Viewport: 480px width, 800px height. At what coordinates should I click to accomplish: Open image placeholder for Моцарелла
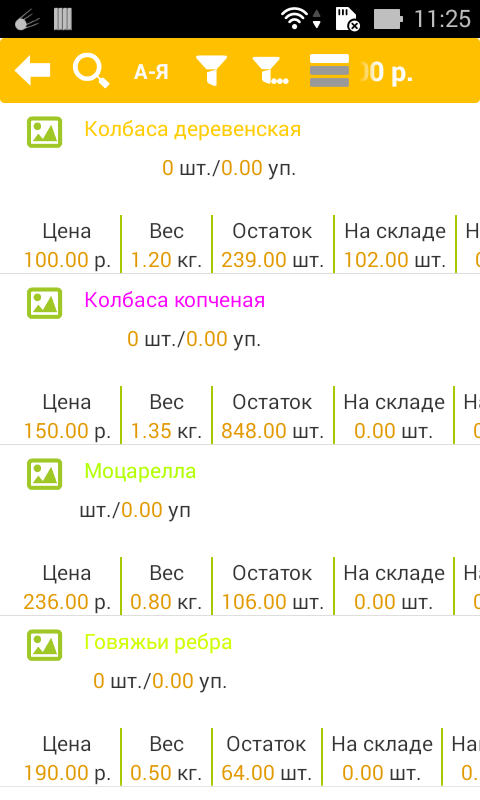(x=44, y=474)
